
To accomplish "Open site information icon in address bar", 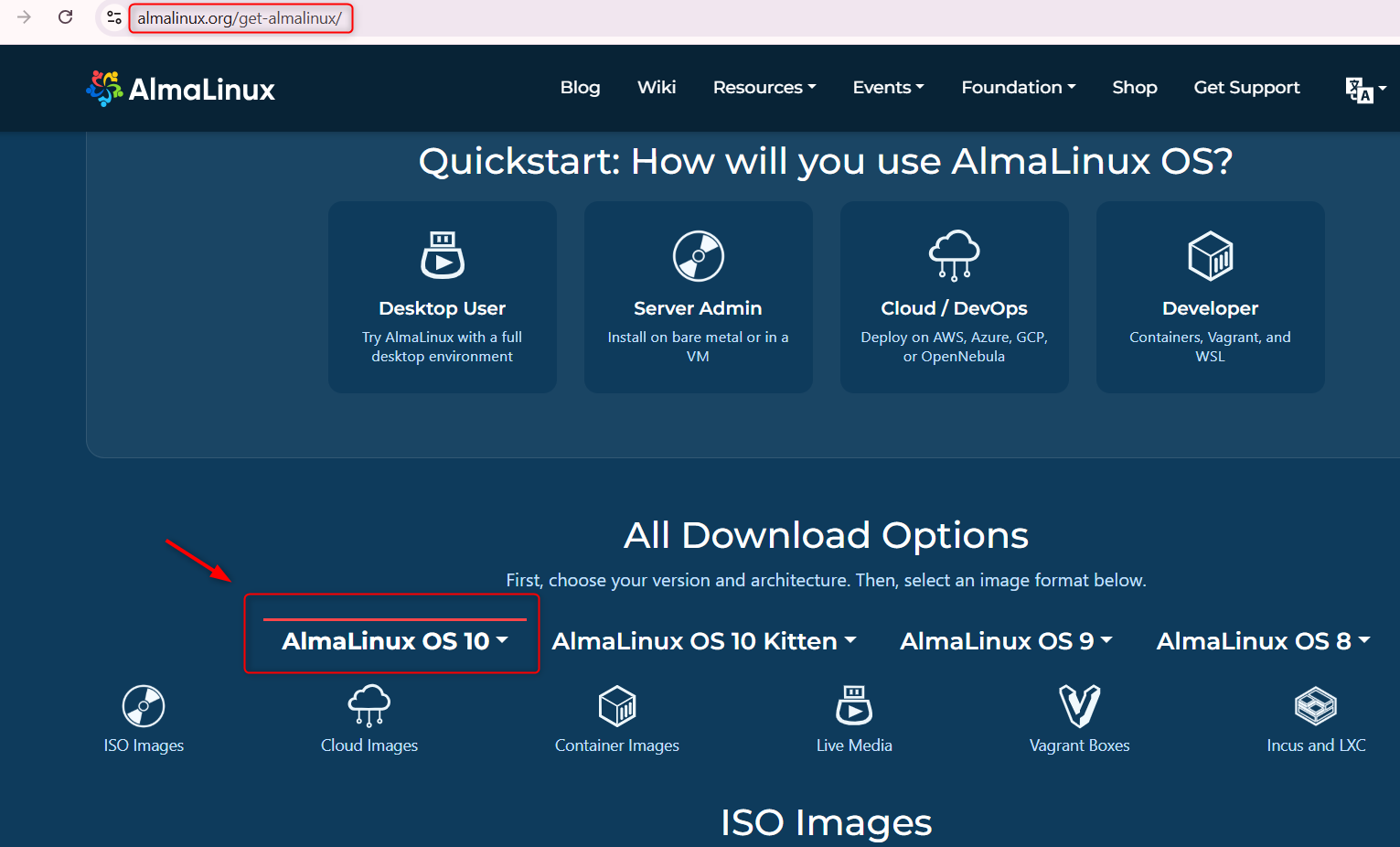I will (113, 17).
